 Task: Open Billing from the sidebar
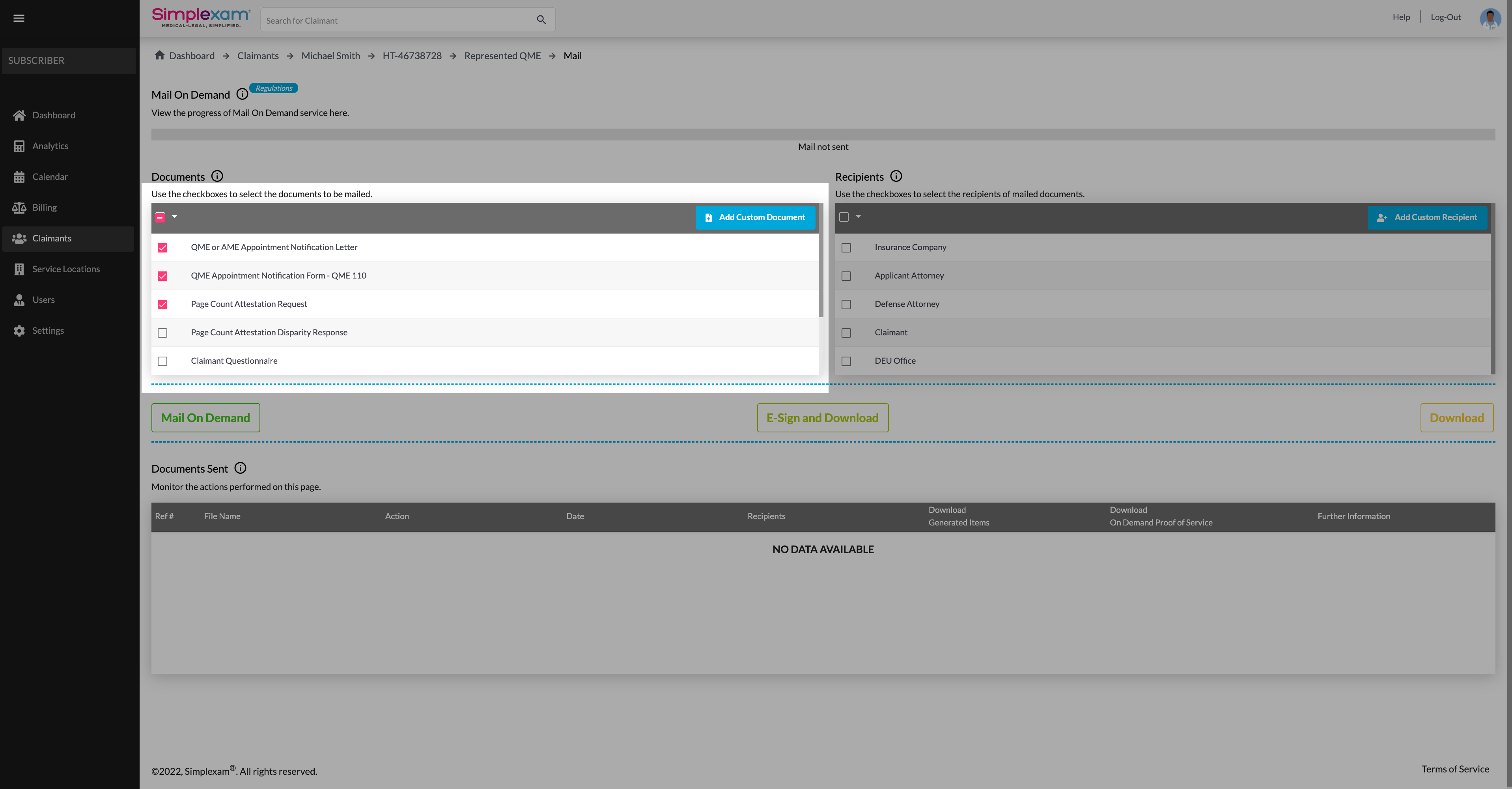pyautogui.click(x=44, y=207)
